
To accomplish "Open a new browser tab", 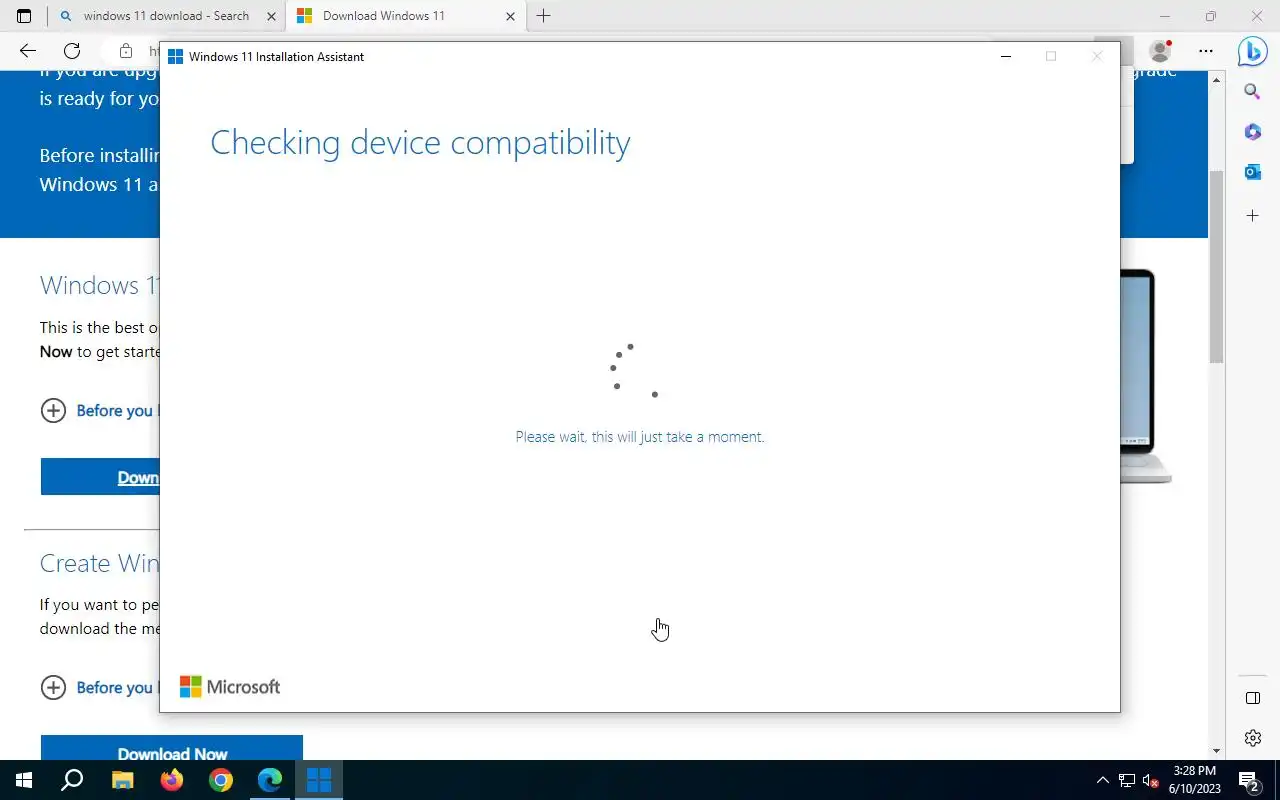I will coord(543,16).
